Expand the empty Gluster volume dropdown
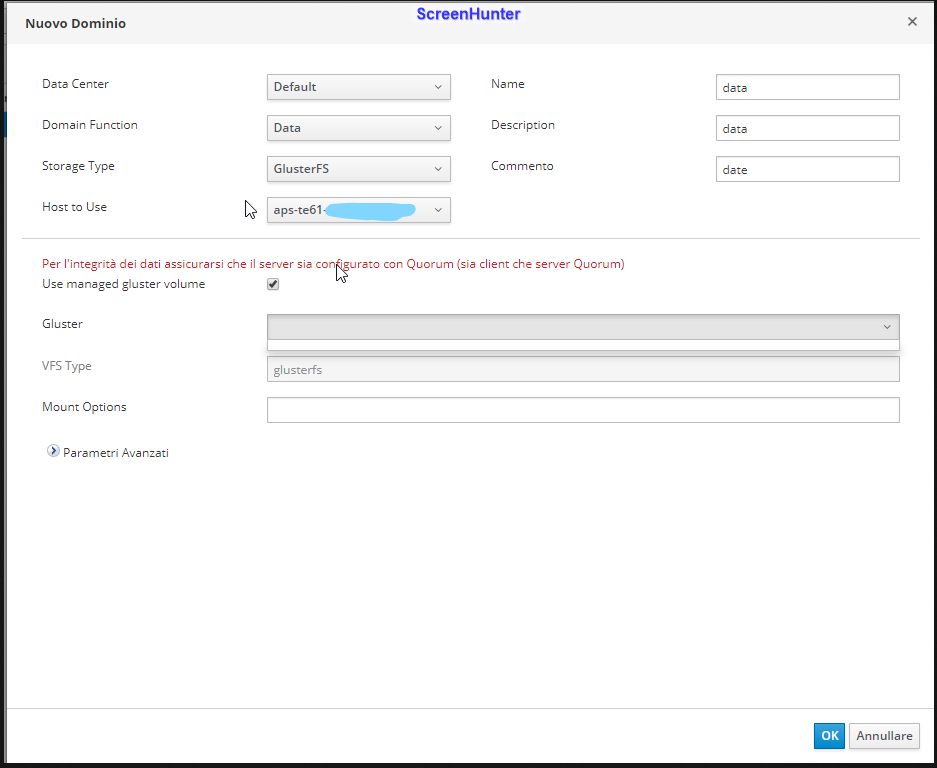 point(582,327)
